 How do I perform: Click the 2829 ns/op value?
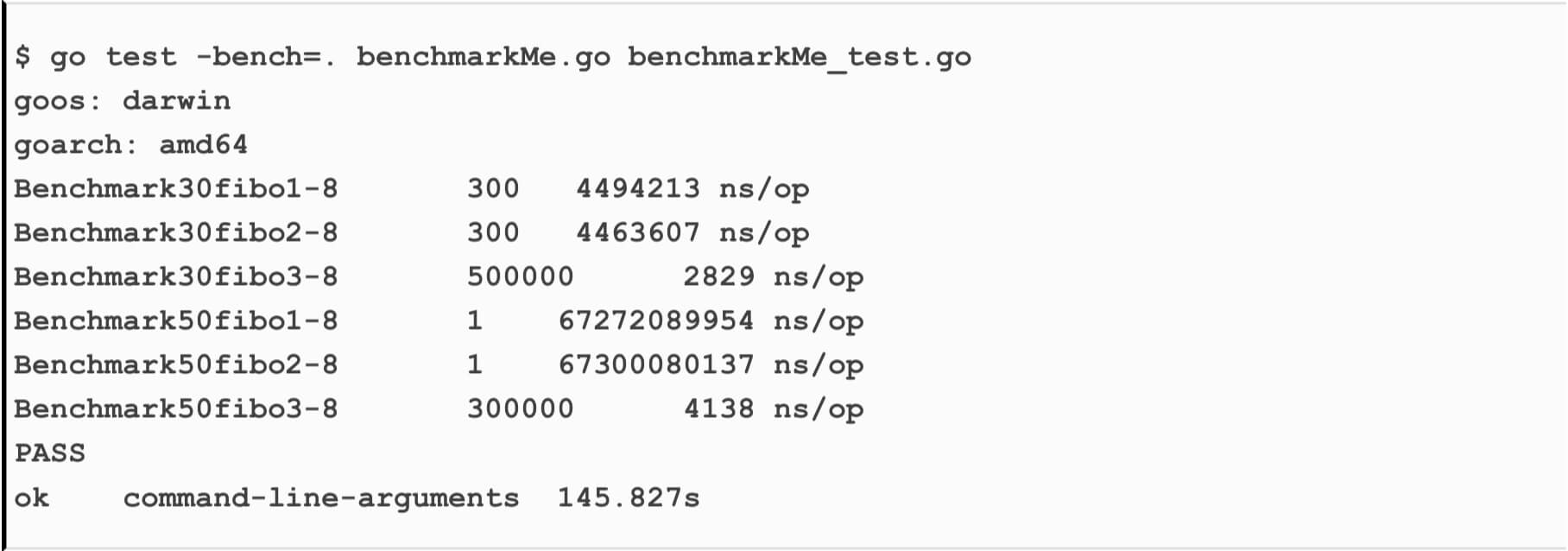click(774, 278)
